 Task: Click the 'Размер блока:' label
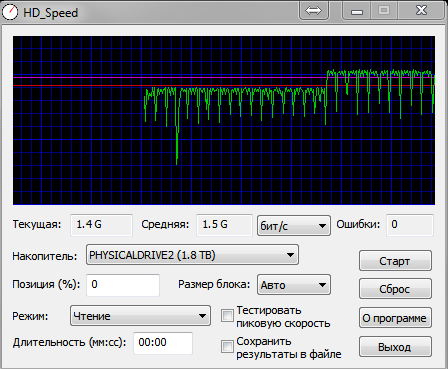click(x=214, y=285)
